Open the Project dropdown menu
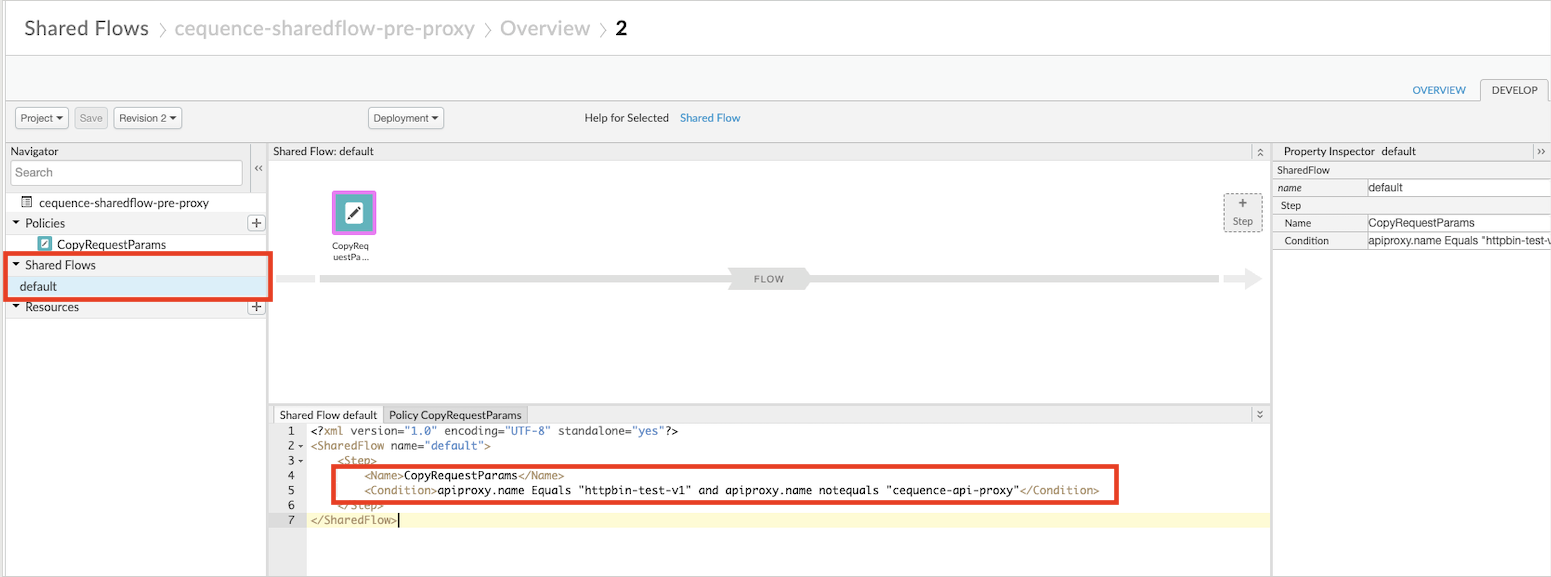This screenshot has width=1551, height=577. (42, 118)
